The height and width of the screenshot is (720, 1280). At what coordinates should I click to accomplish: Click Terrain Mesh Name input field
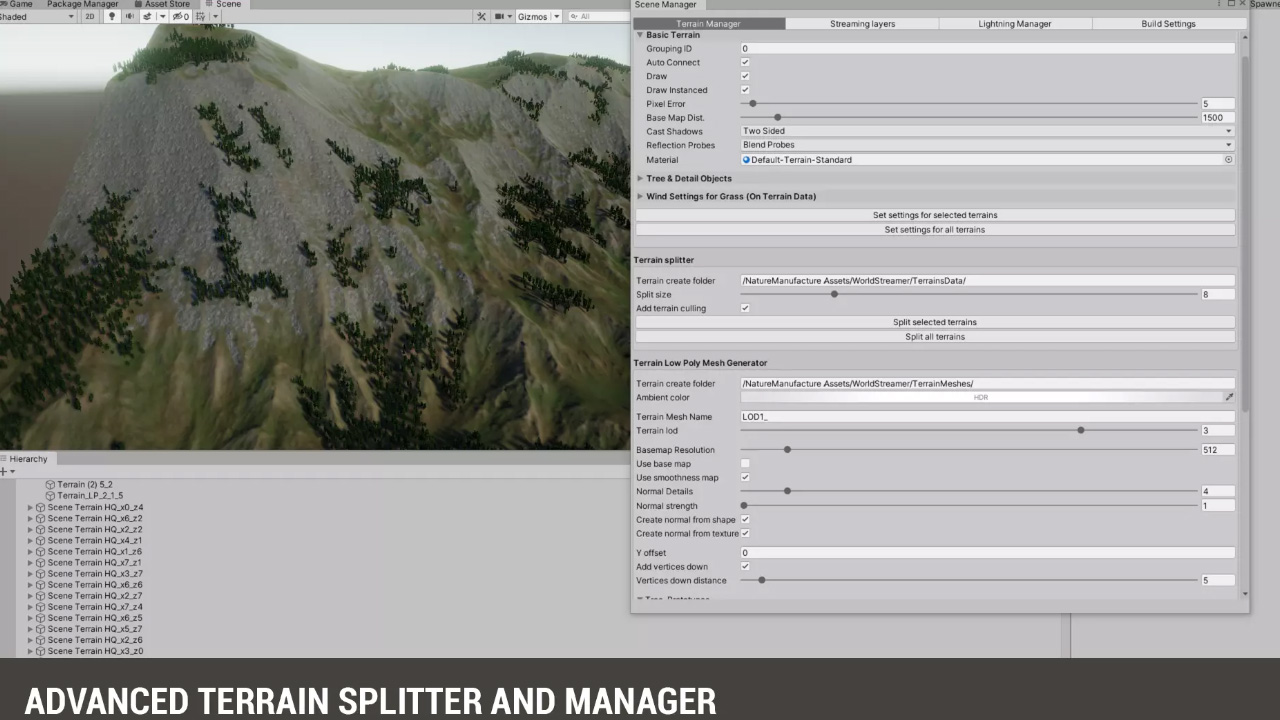click(x=987, y=416)
